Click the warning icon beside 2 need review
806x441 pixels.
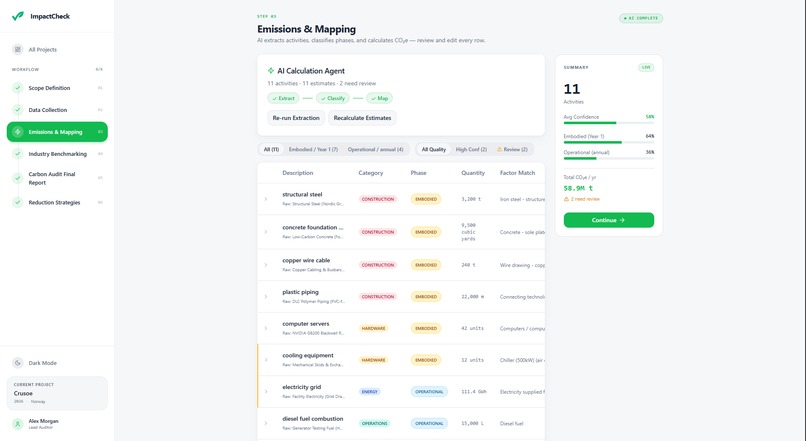566,199
